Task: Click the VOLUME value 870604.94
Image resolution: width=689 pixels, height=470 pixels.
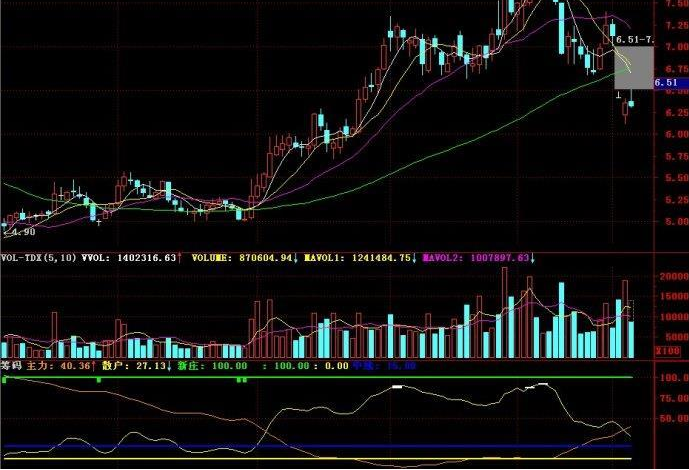Action: [x=265, y=258]
